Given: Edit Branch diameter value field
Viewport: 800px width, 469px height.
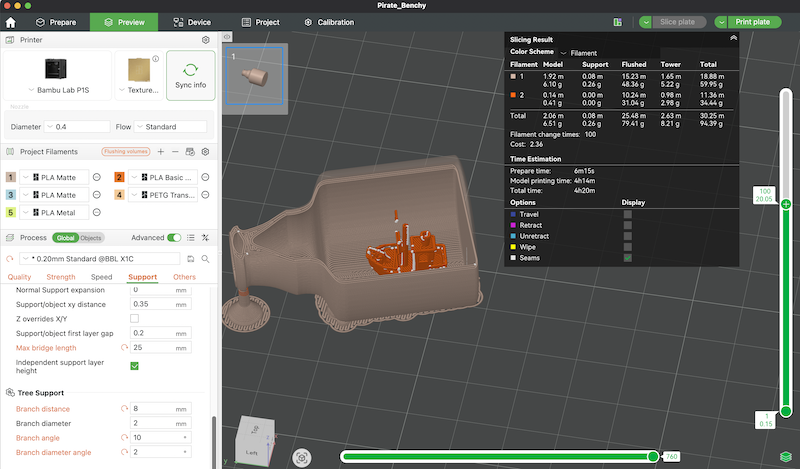Looking at the screenshot, I should 161,423.
